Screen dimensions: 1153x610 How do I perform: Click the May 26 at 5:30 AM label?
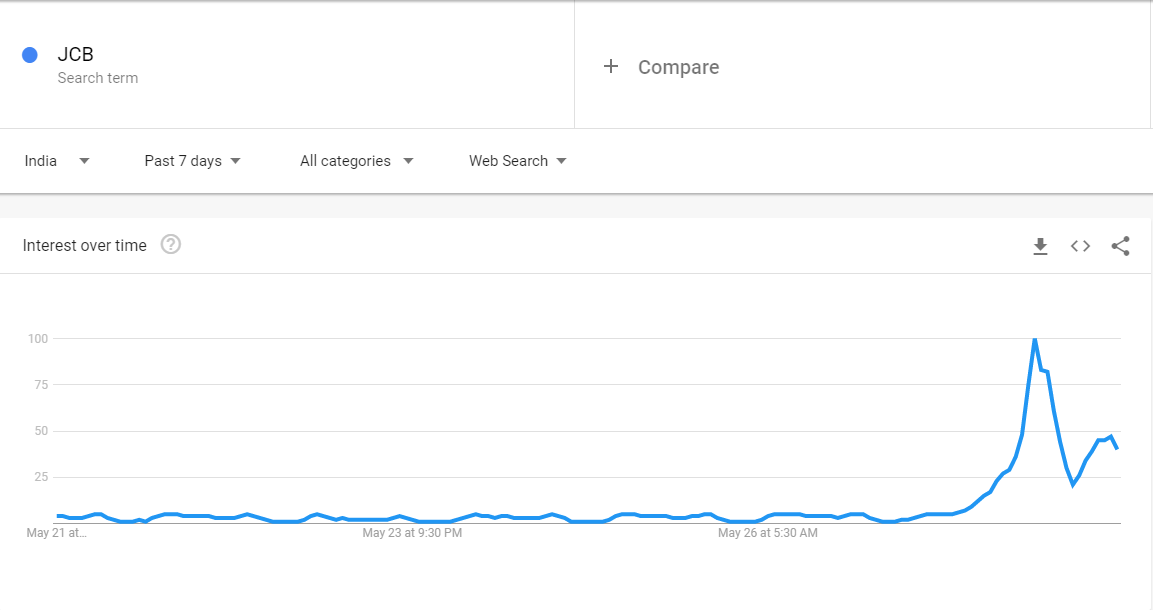click(767, 534)
